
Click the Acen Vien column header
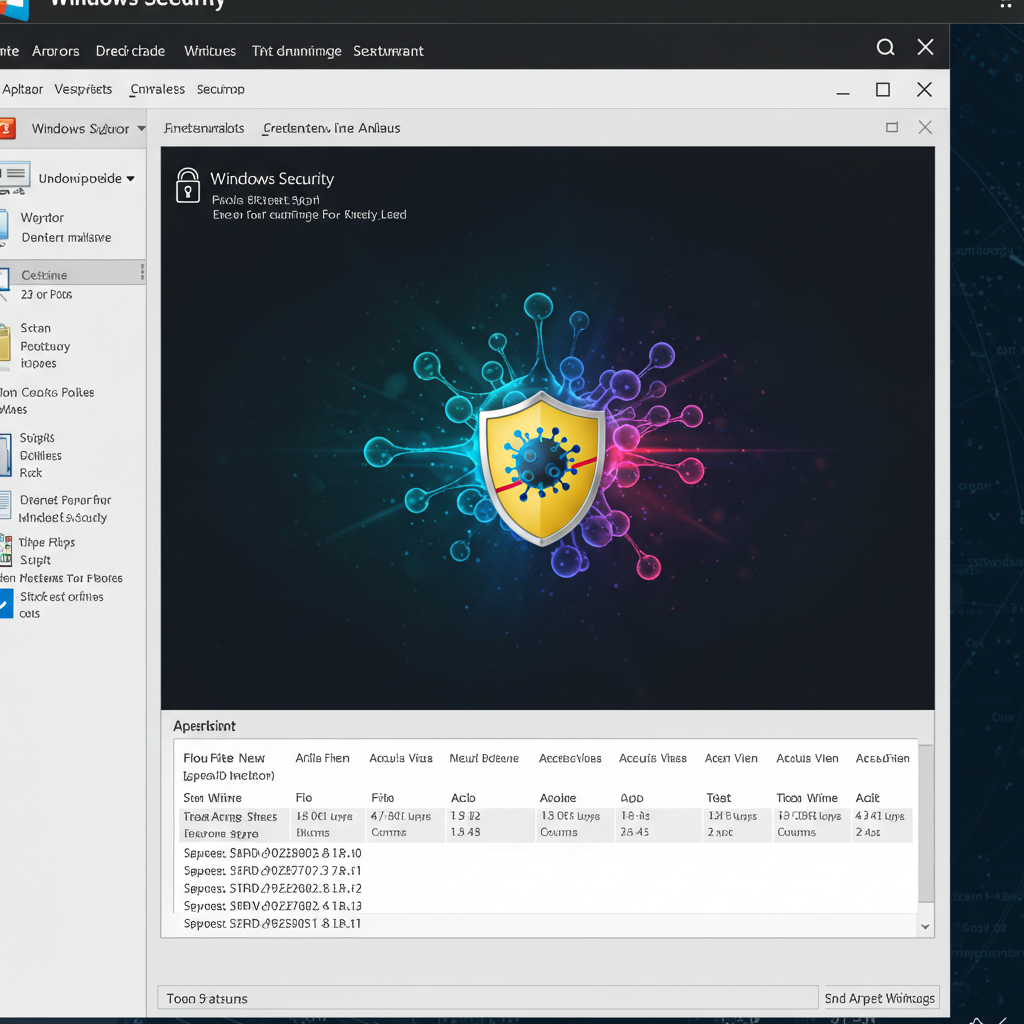pos(731,758)
